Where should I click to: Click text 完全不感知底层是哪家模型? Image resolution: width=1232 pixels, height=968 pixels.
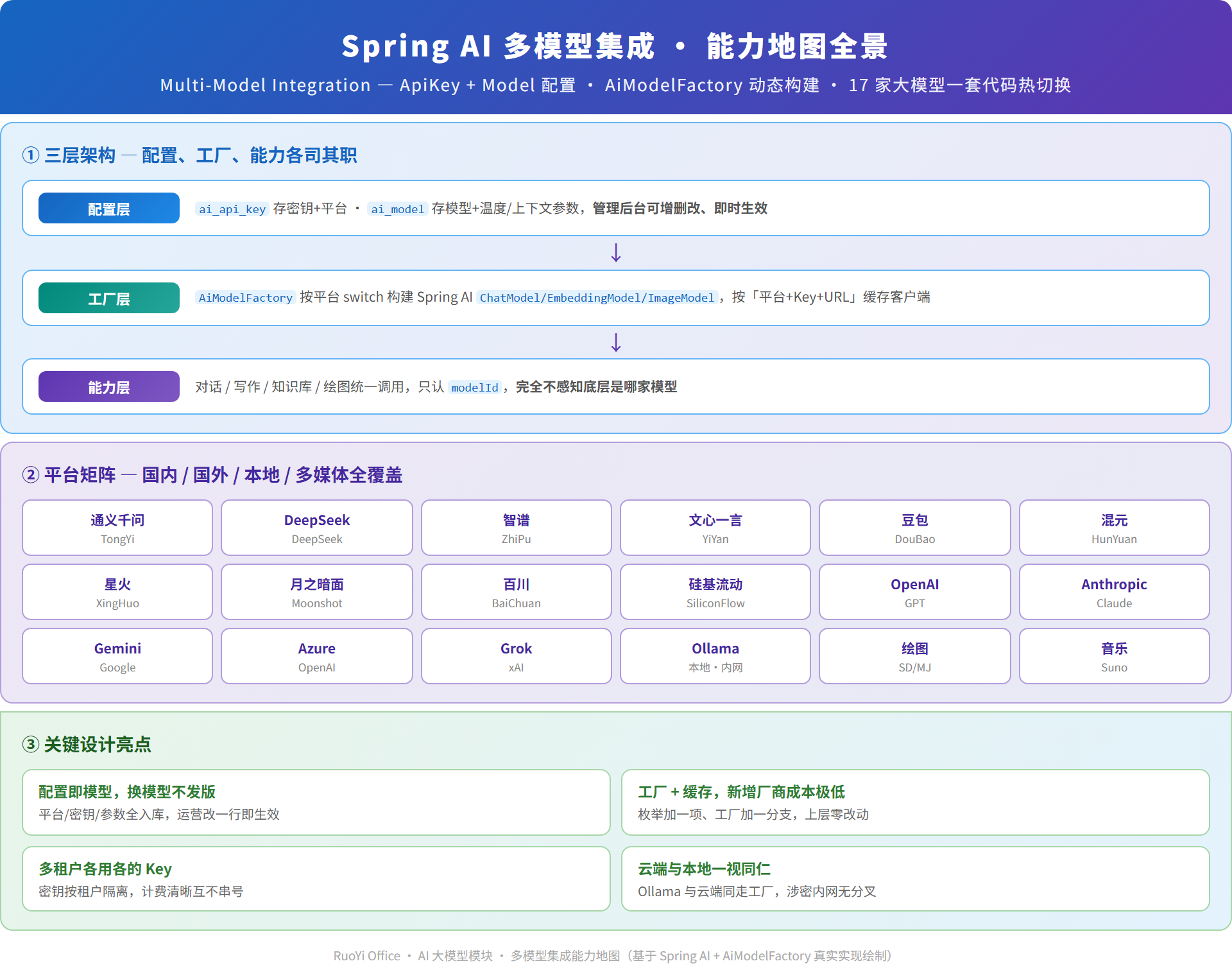(596, 386)
